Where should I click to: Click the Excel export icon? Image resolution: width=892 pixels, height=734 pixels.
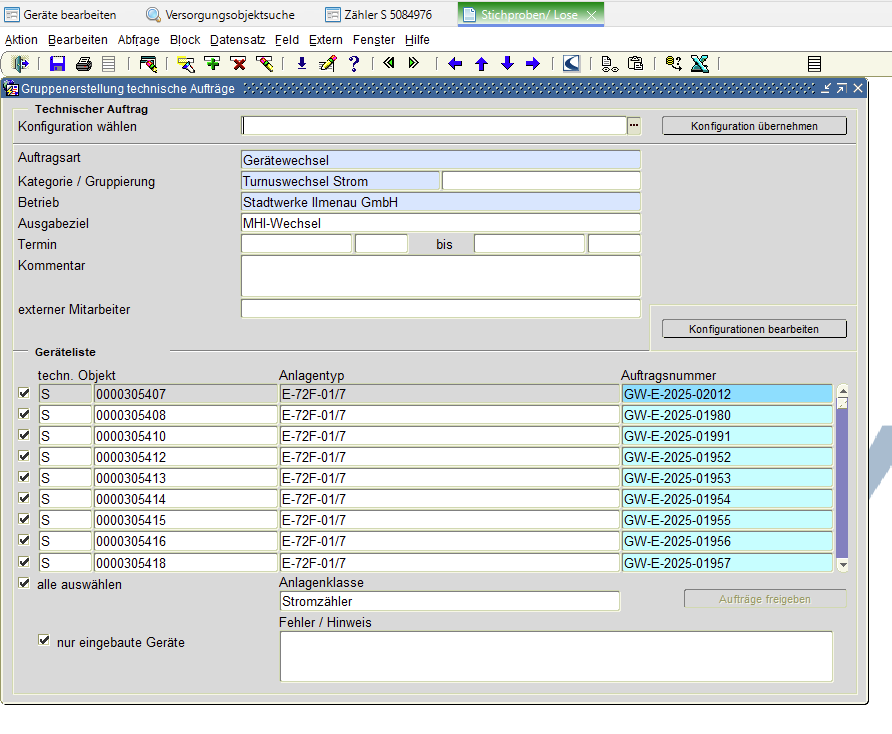pyautogui.click(x=700, y=64)
